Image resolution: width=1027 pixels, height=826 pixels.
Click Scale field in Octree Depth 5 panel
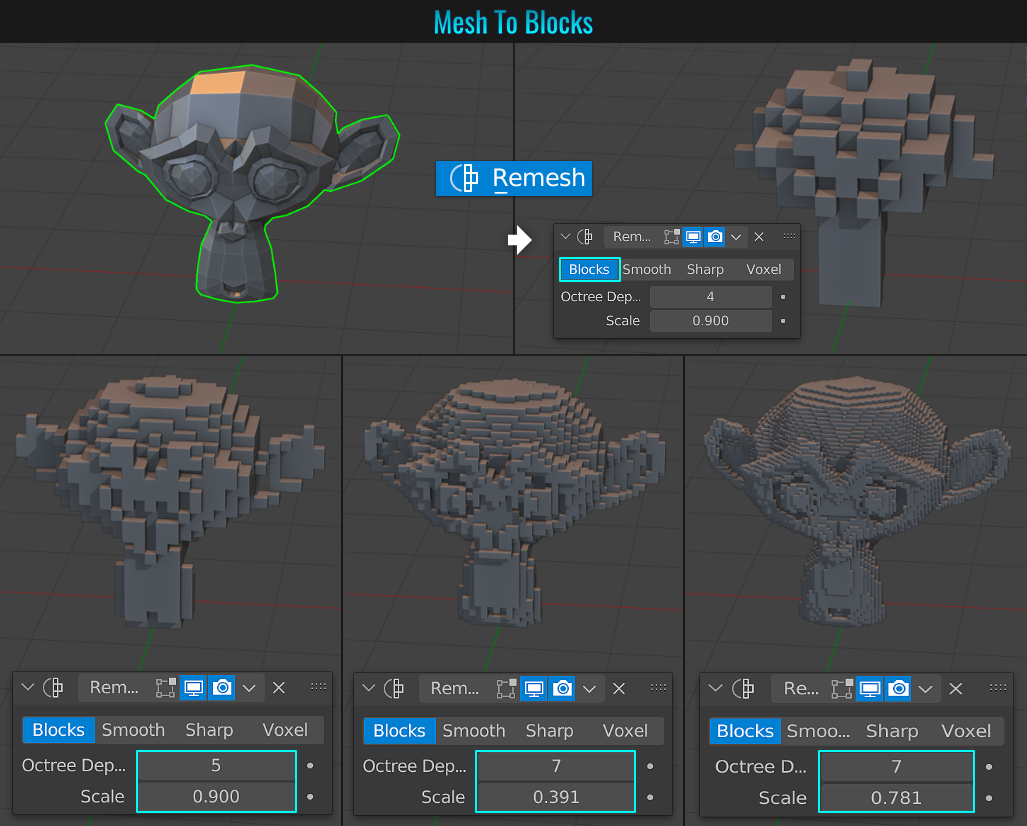[216, 797]
